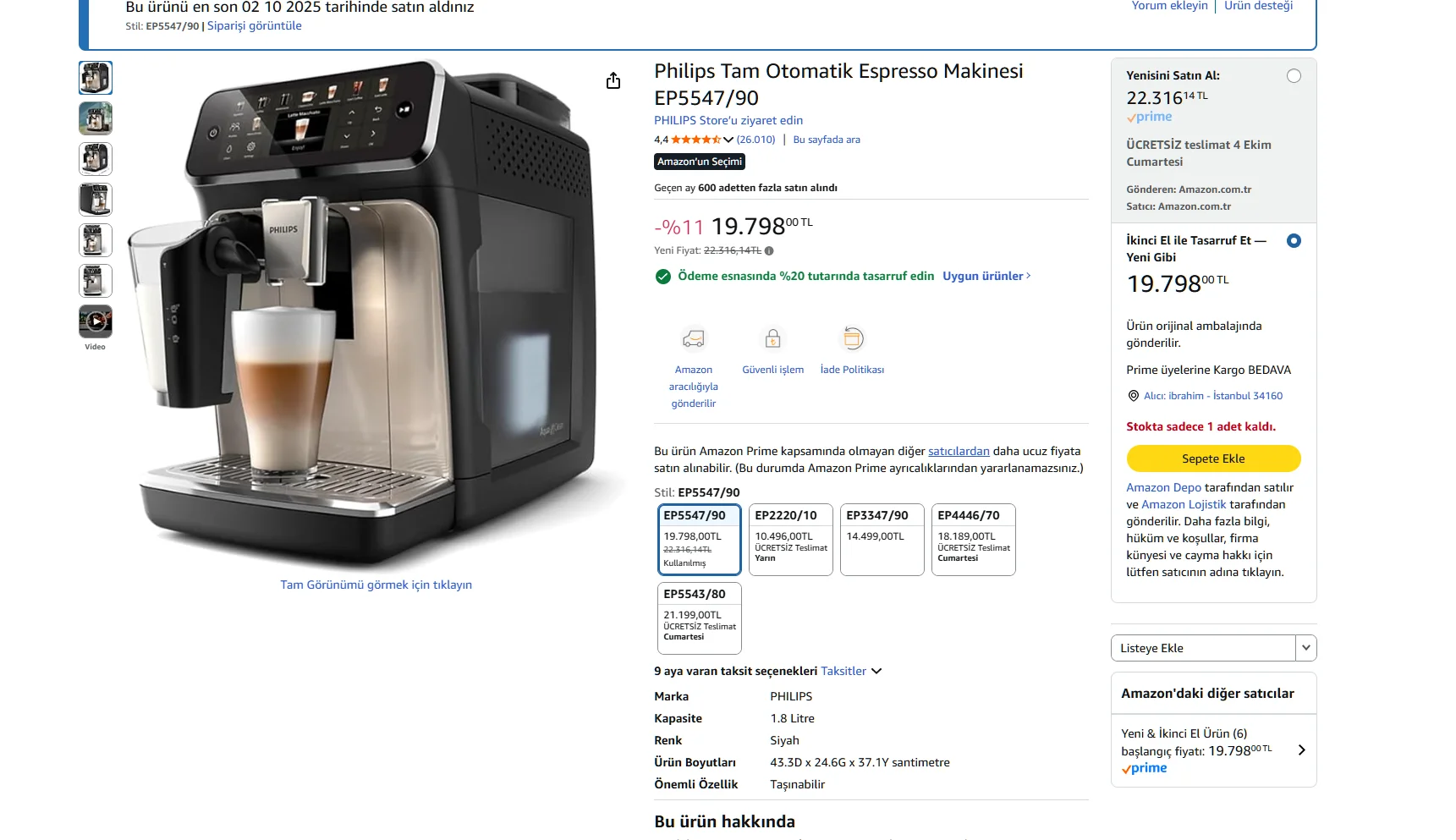The height and width of the screenshot is (840, 1456).
Task: Select the sixth product thumbnail image
Action: pyautogui.click(x=96, y=281)
